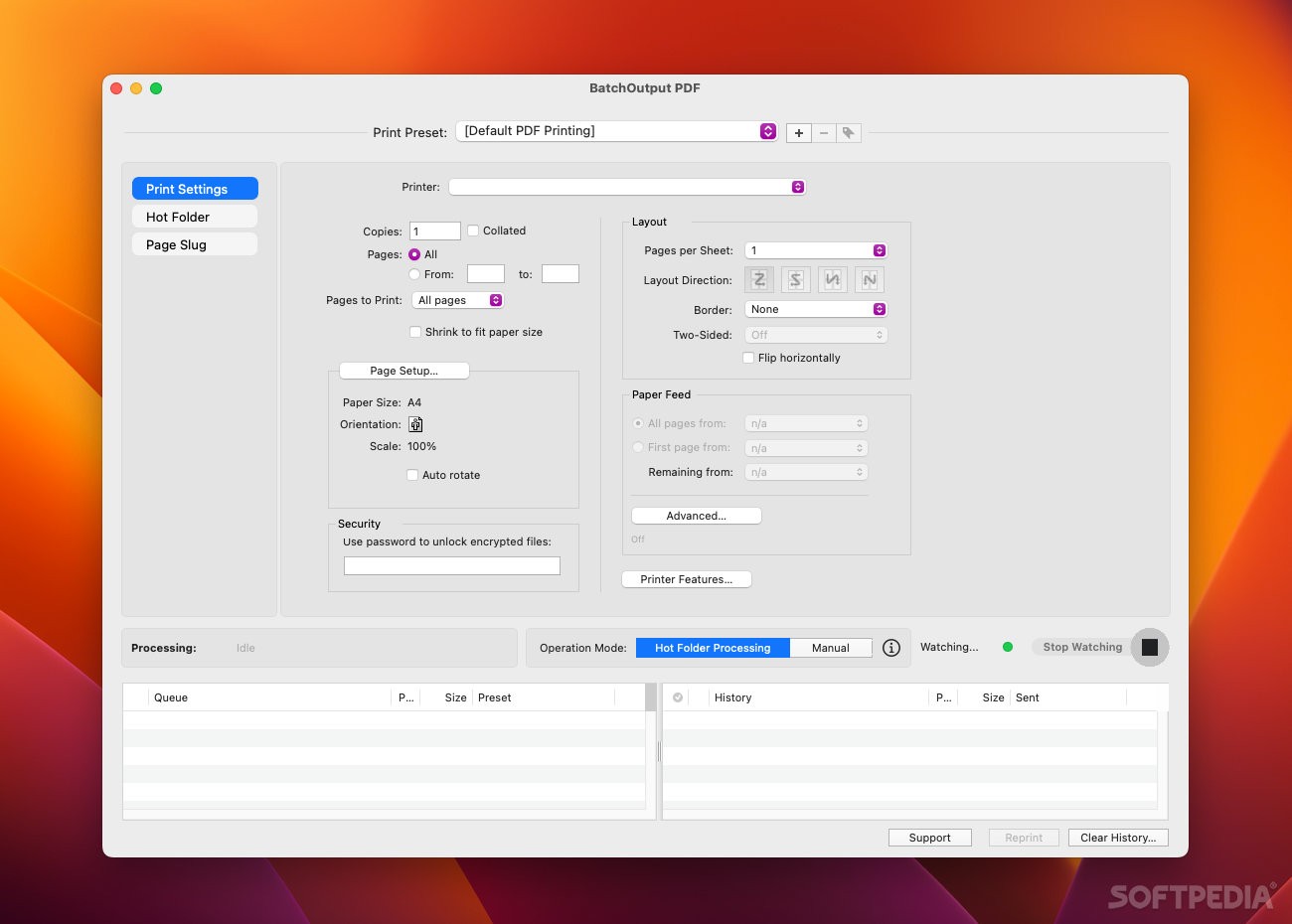This screenshot has height=924, width=1292.
Task: Open Printer Features...
Action: tap(687, 579)
